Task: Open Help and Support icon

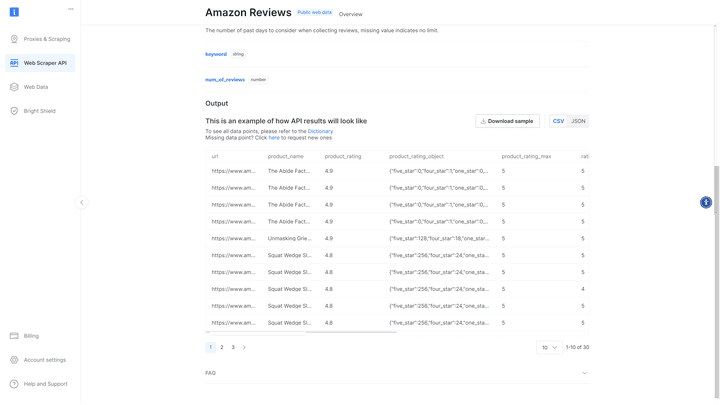Action: pyautogui.click(x=14, y=383)
